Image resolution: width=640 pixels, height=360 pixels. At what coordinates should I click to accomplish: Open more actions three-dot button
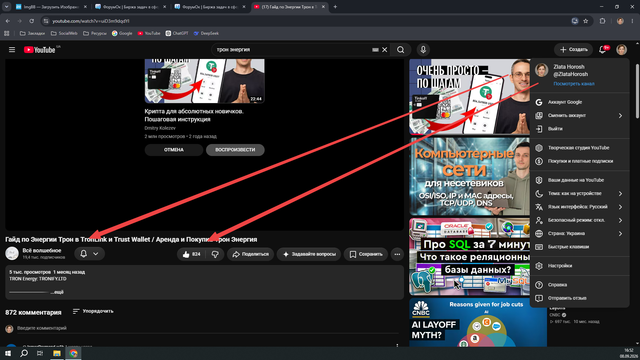point(397,254)
